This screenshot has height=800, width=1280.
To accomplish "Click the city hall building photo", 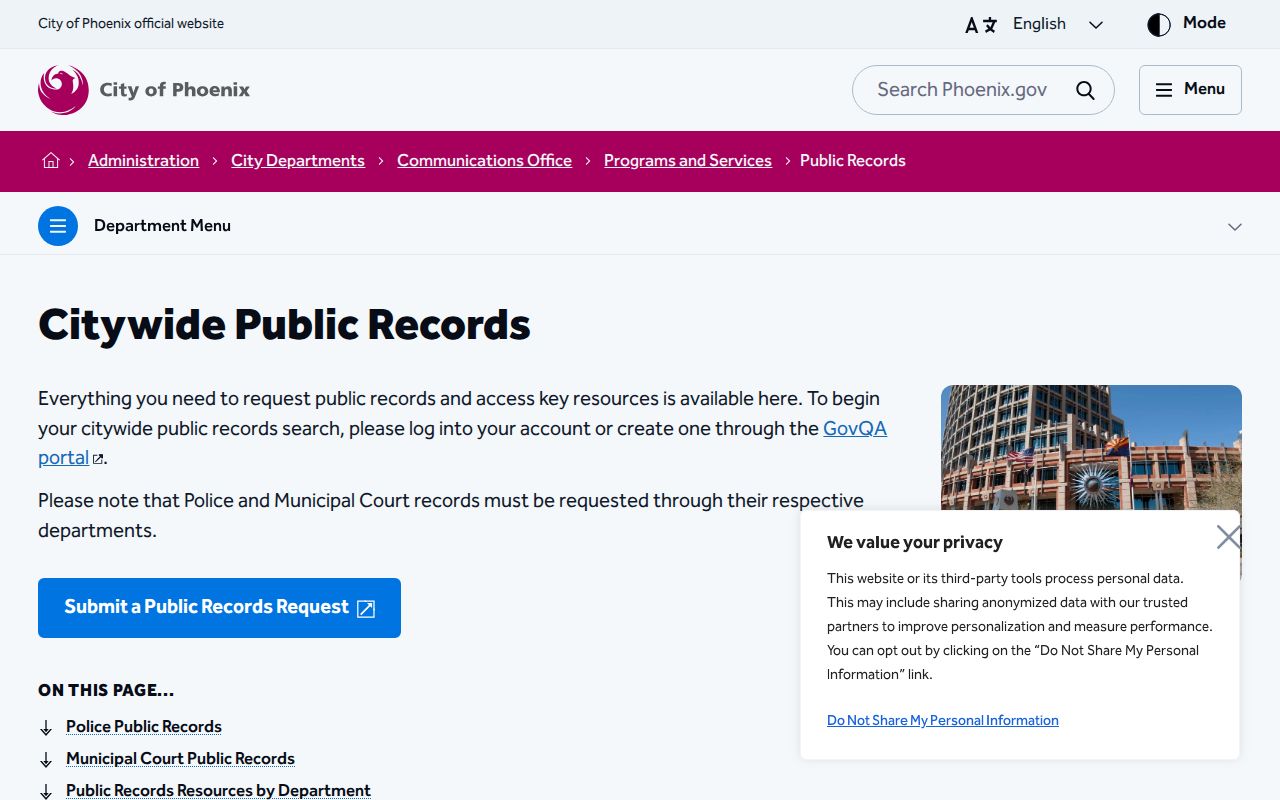I will 1091,448.
